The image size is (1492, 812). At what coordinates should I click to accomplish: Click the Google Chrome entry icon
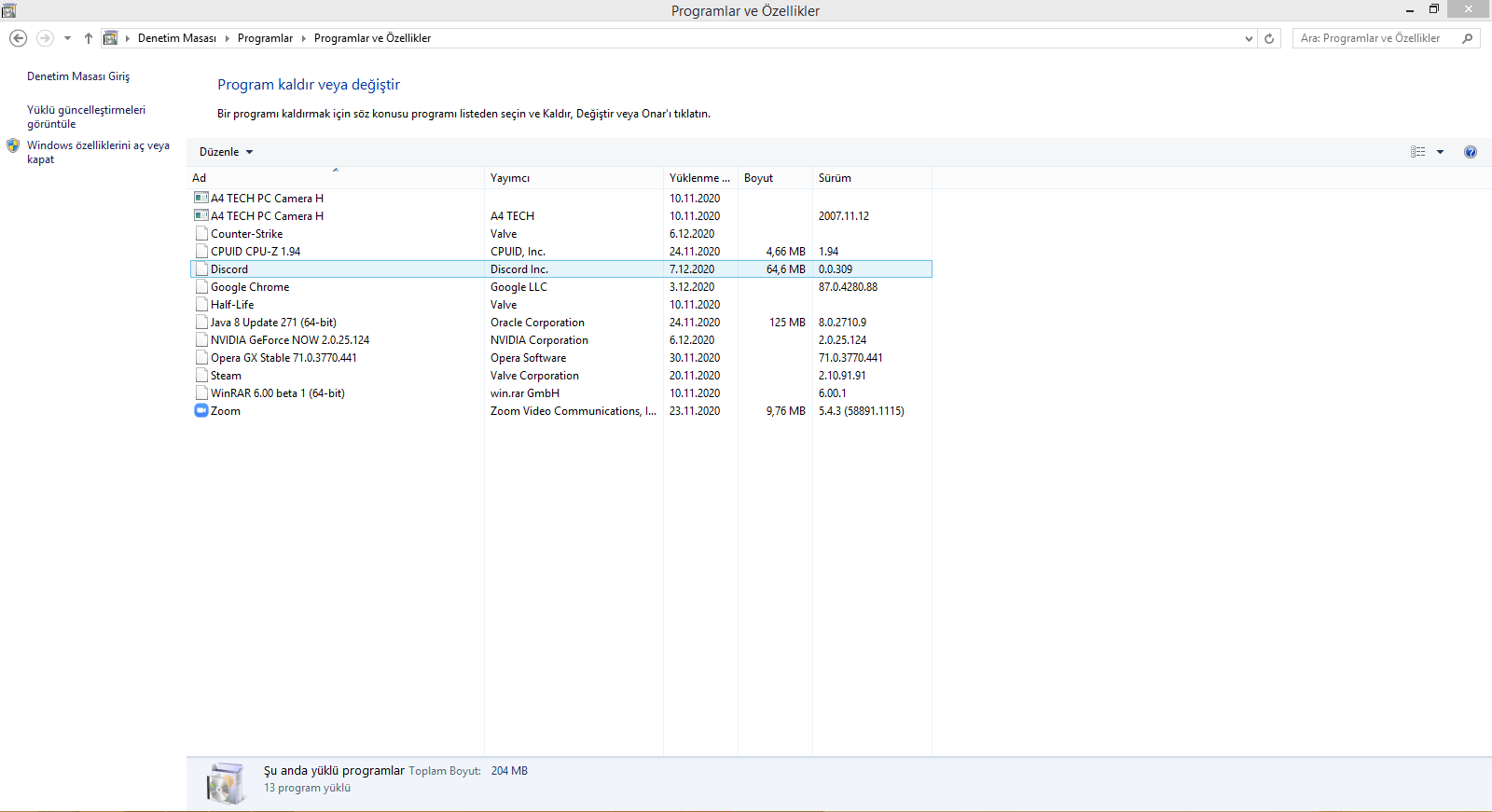point(201,287)
